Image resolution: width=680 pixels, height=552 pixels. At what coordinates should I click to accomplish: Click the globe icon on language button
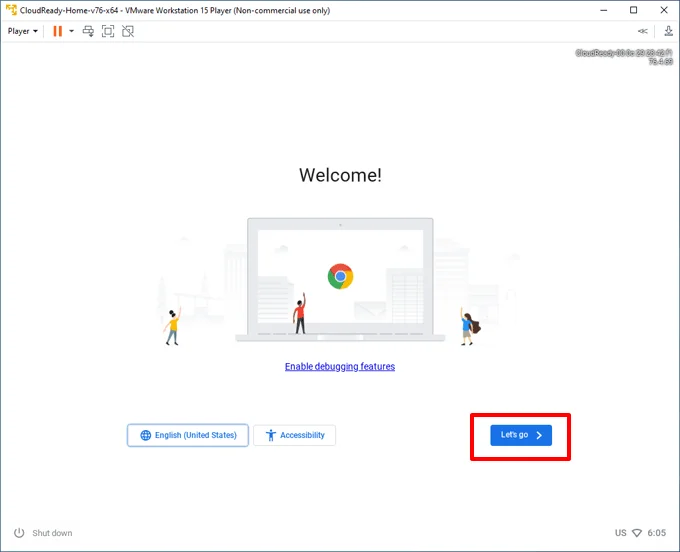pos(146,435)
